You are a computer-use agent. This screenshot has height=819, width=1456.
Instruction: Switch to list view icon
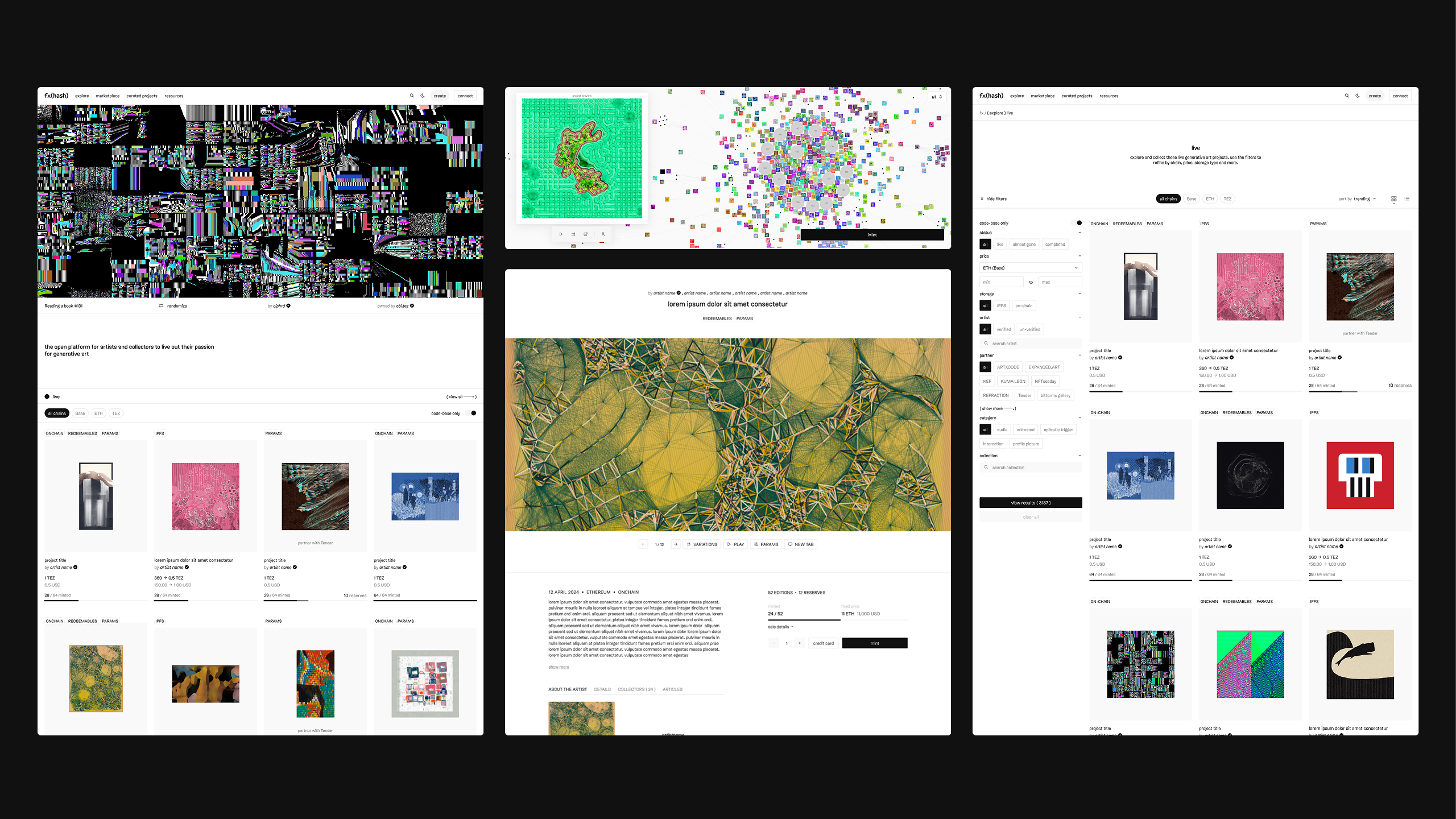pyautogui.click(x=1407, y=198)
